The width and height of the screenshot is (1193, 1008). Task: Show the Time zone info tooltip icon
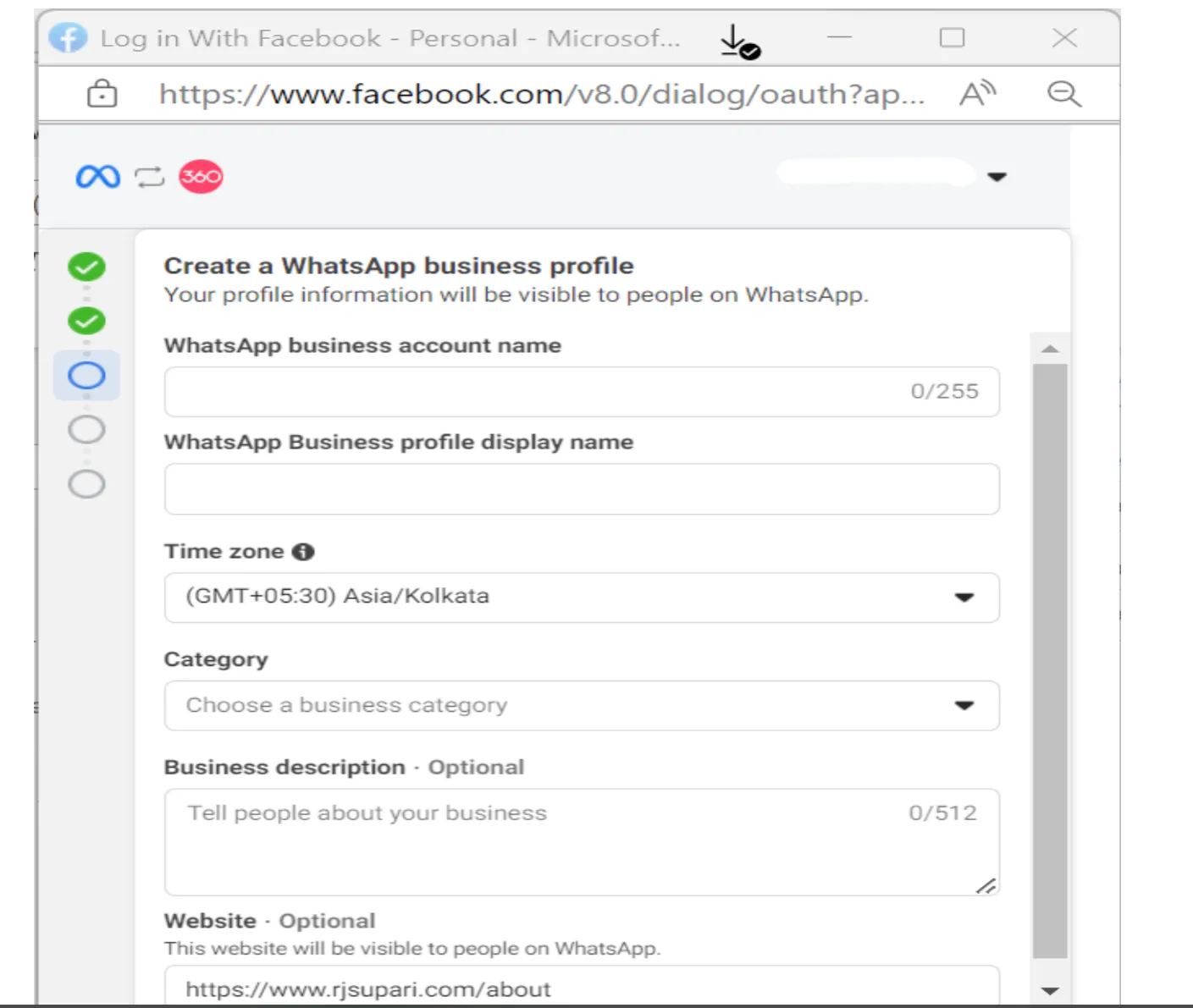(x=303, y=552)
